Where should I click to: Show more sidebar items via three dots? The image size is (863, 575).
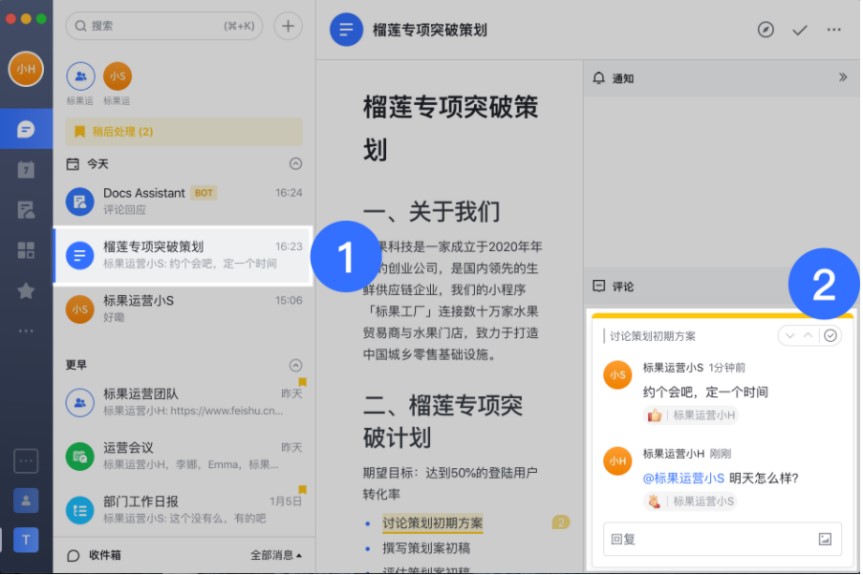point(26,331)
